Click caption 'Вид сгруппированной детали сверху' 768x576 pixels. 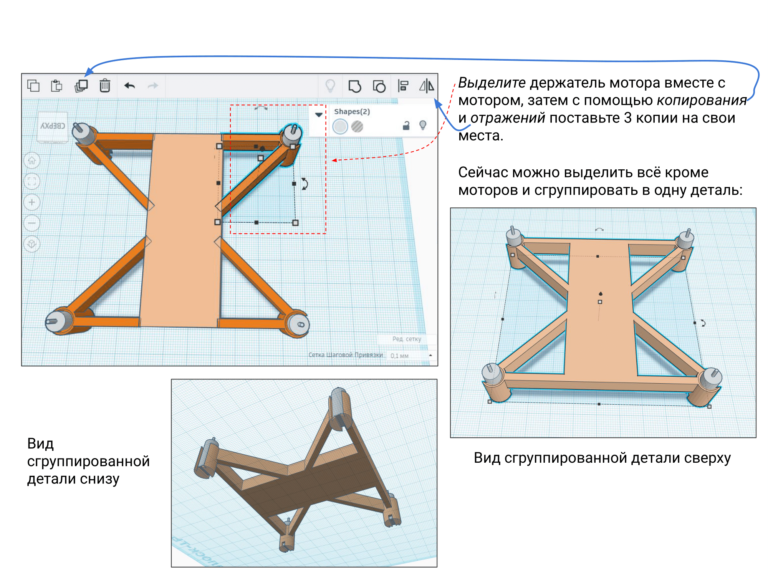point(602,458)
